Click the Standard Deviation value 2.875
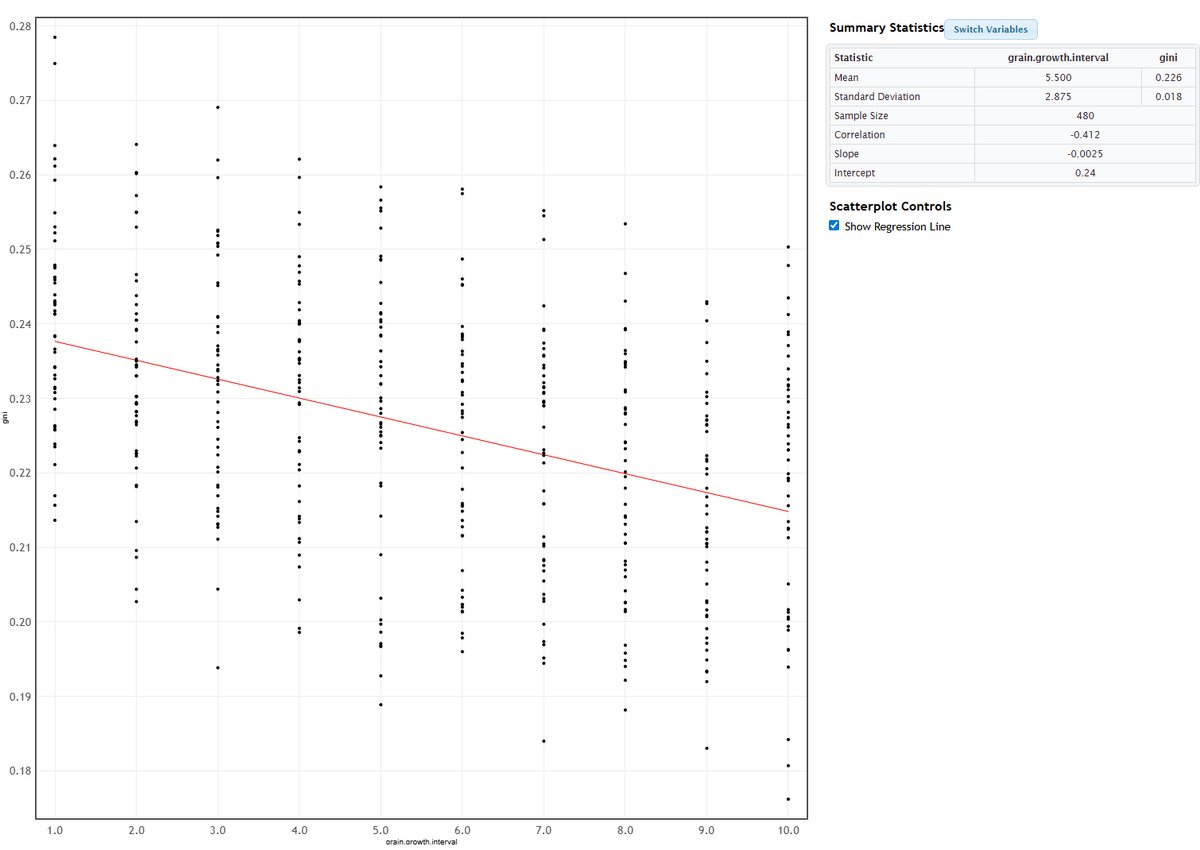 (1057, 97)
